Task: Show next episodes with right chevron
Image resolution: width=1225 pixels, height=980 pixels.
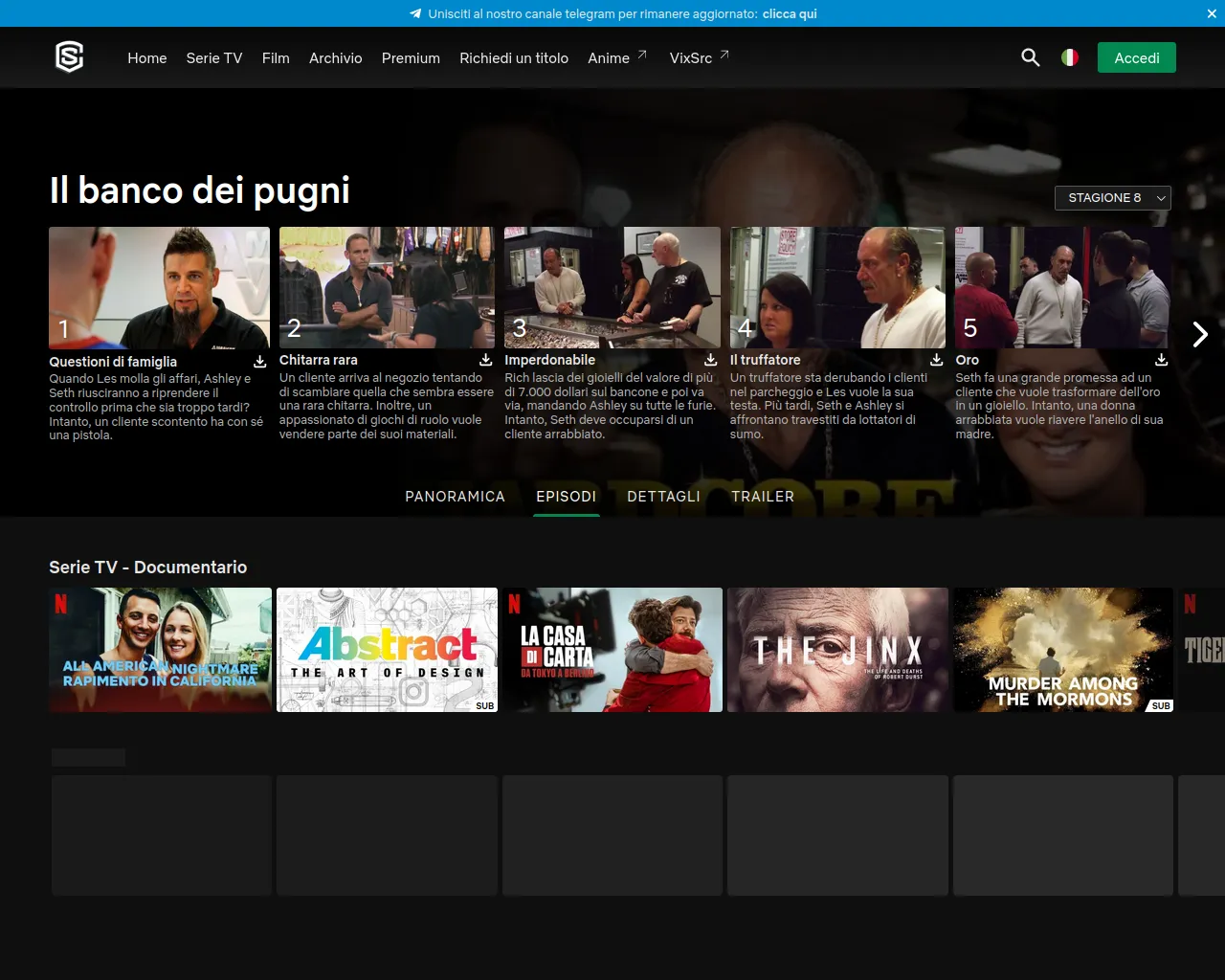Action: pos(1200,334)
